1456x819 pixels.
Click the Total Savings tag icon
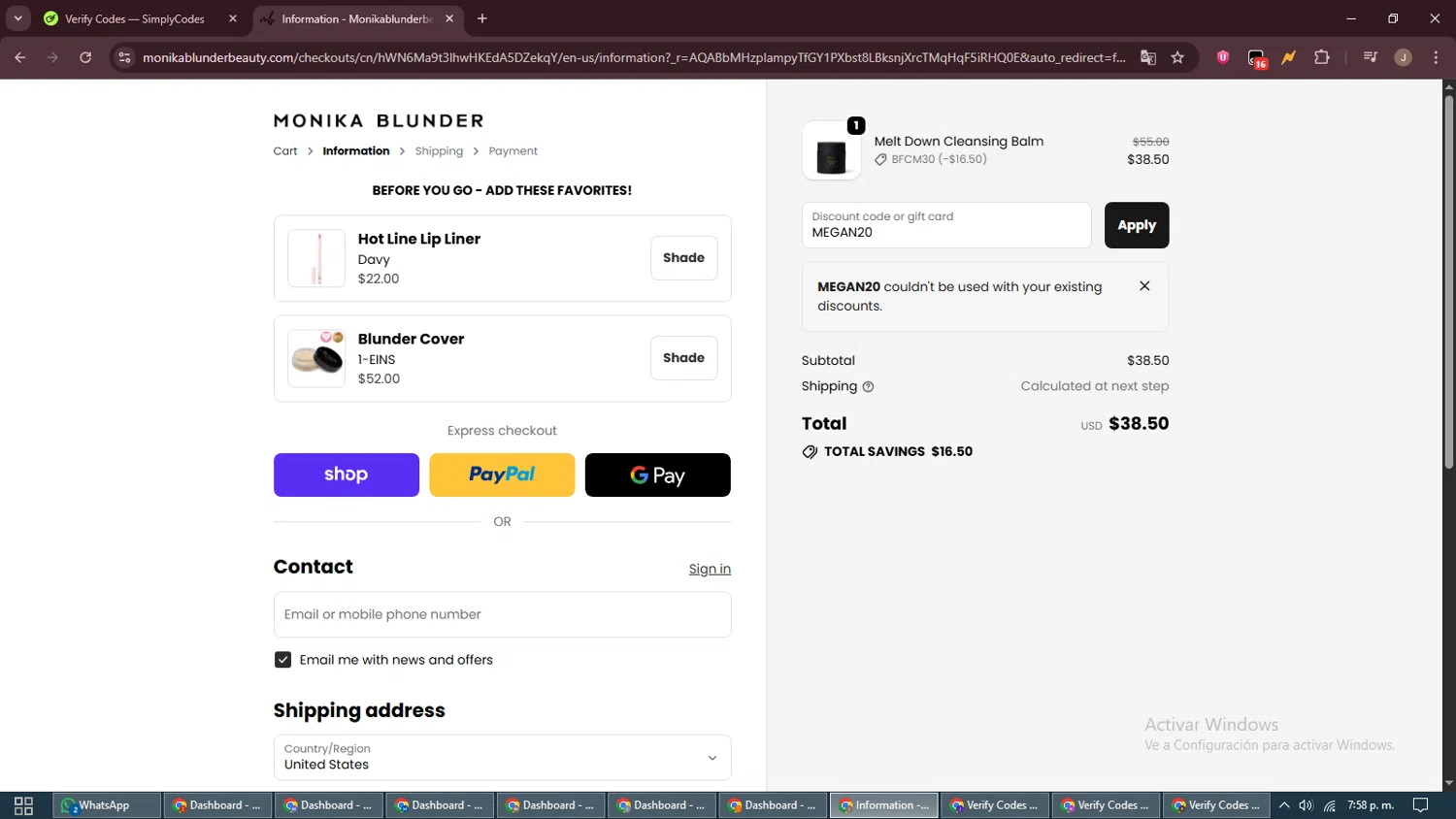click(x=810, y=452)
